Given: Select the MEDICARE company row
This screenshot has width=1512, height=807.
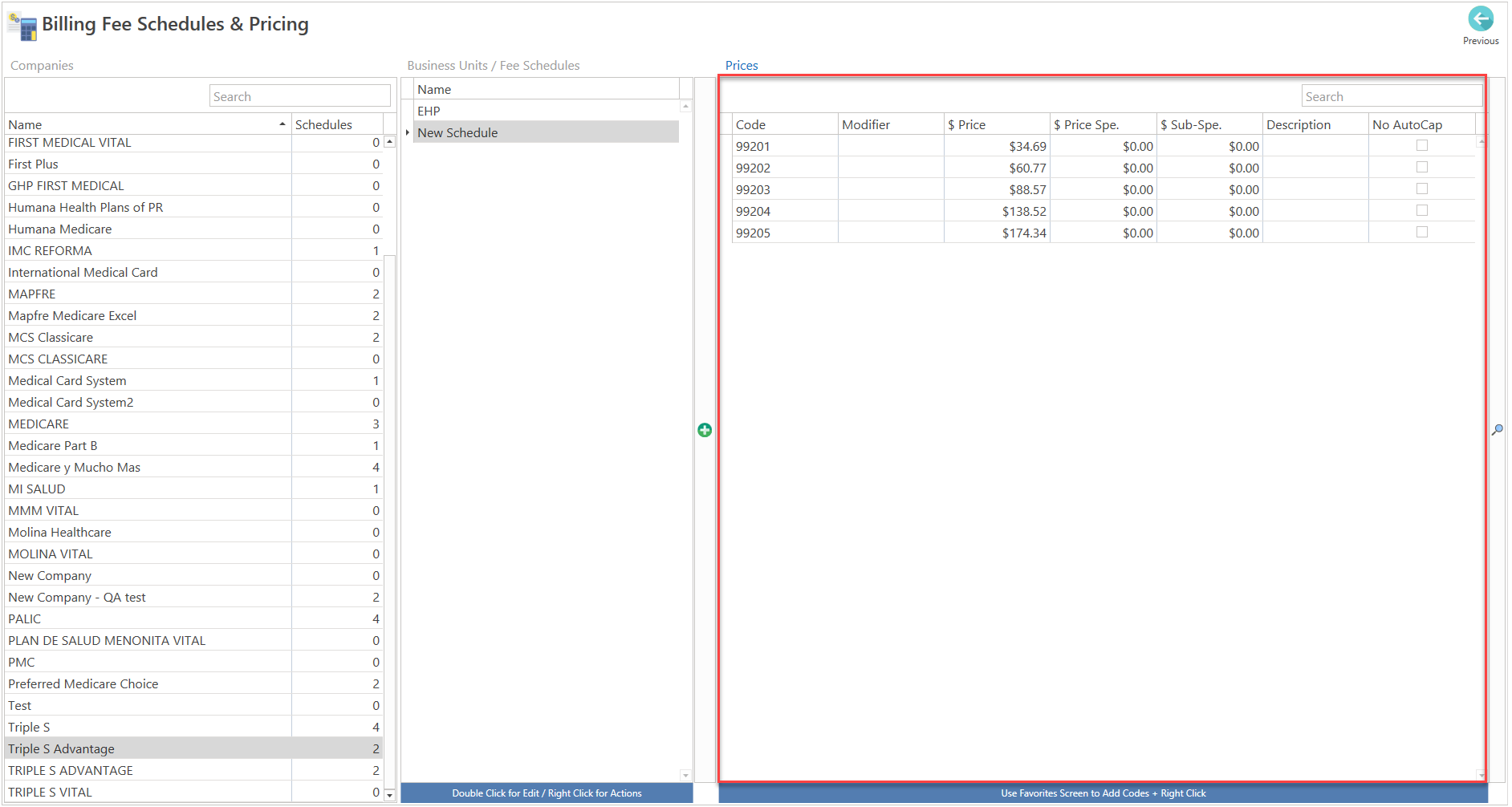Looking at the screenshot, I should point(193,424).
